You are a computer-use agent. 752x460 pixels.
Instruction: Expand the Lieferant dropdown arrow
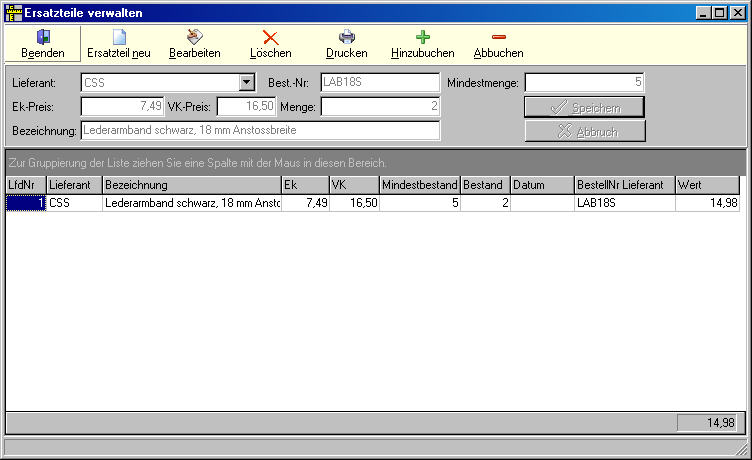click(x=246, y=83)
